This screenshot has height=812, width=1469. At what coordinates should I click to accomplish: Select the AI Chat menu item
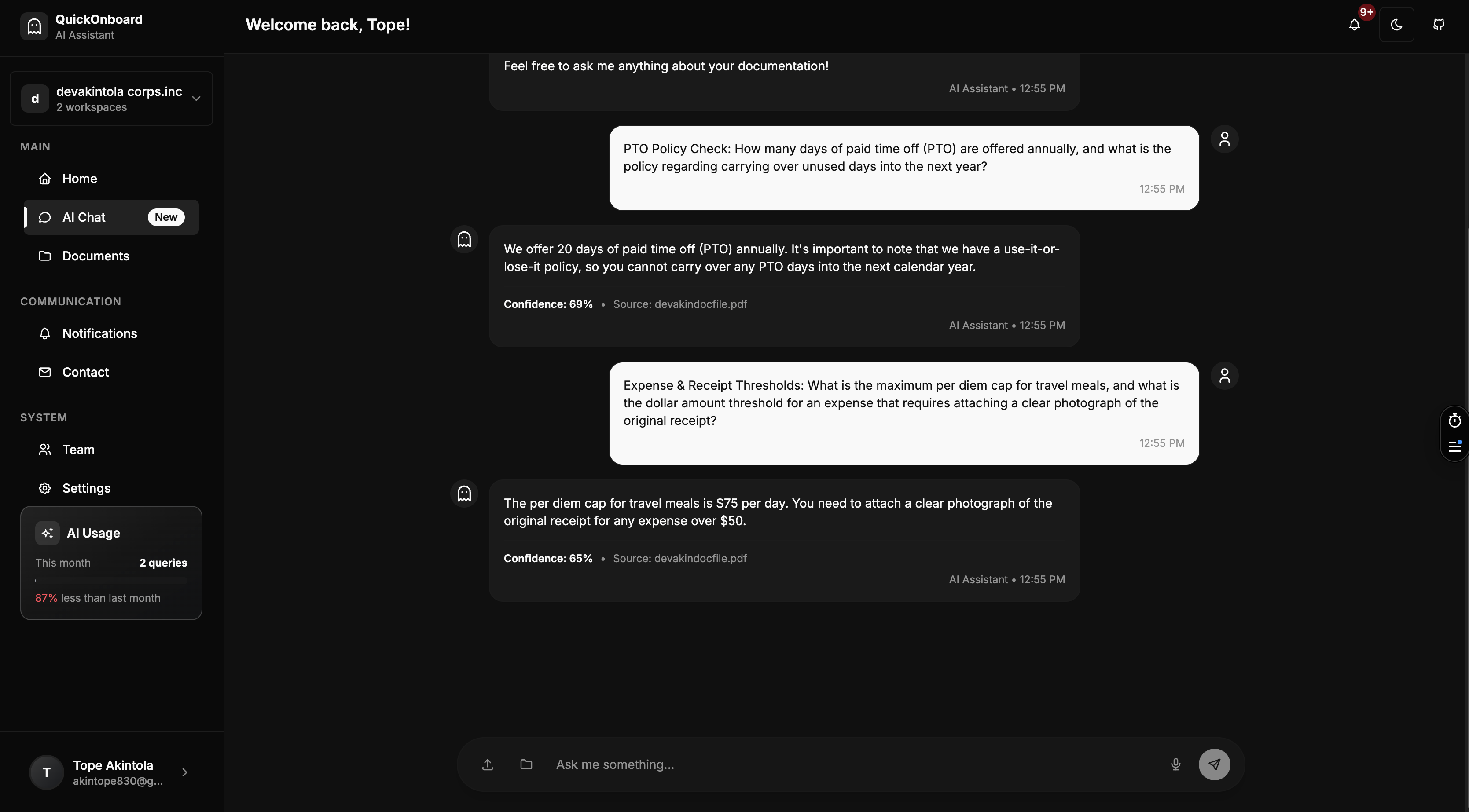(84, 217)
